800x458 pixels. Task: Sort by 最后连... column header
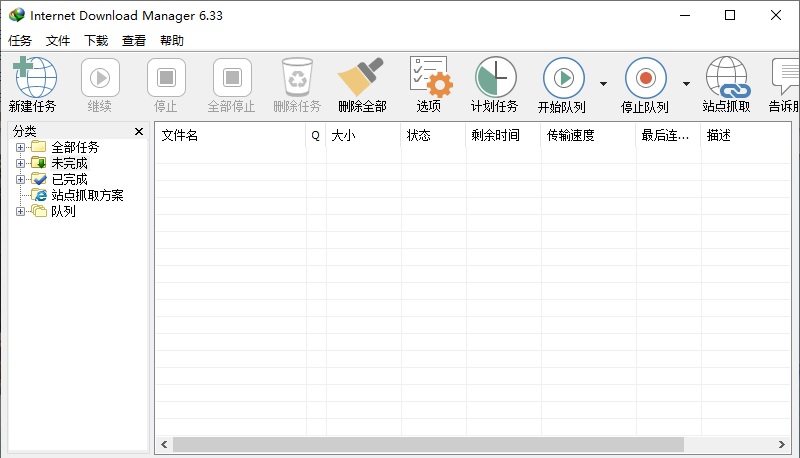coord(668,135)
